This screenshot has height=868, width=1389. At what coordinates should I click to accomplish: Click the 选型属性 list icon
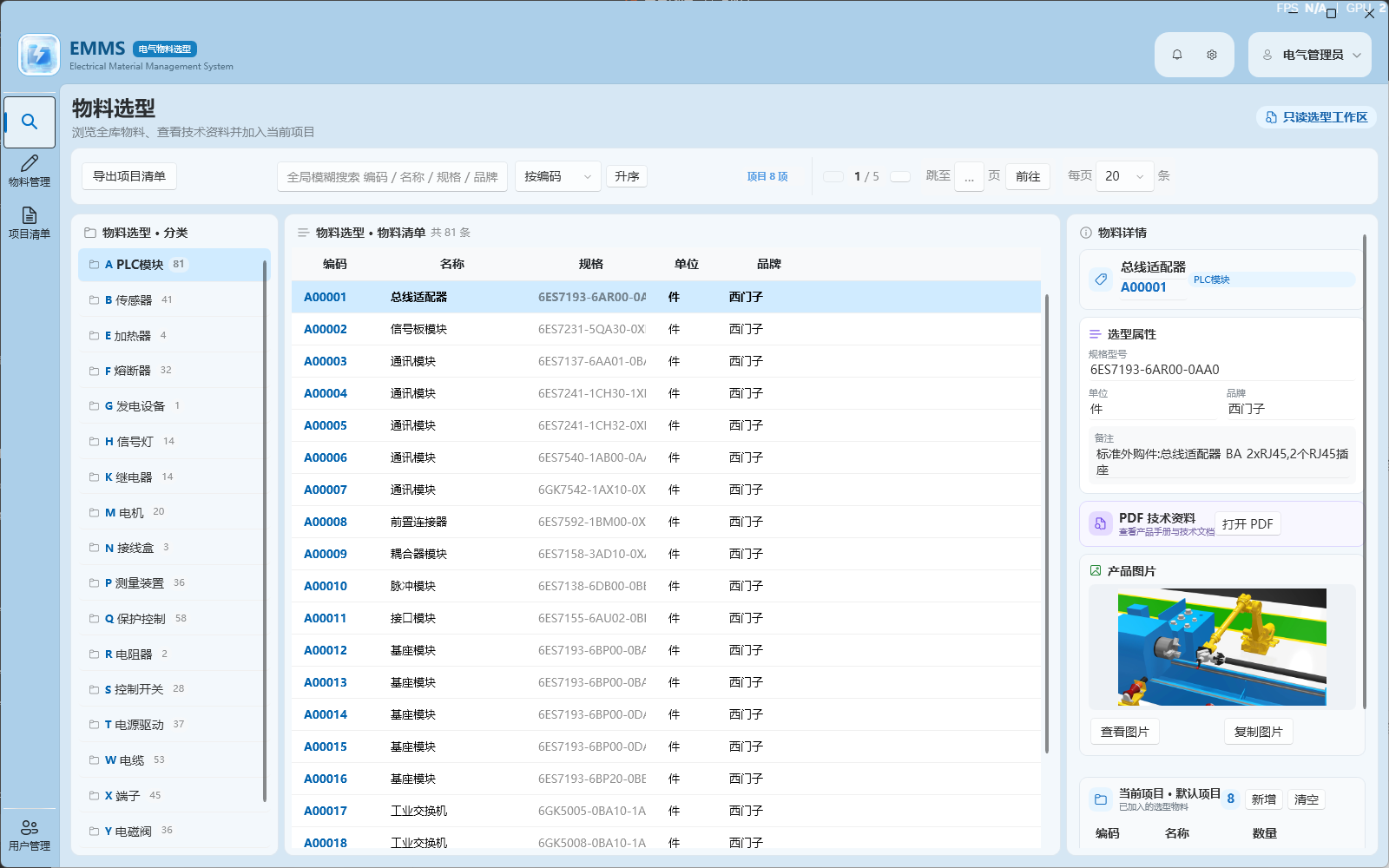pos(1095,334)
